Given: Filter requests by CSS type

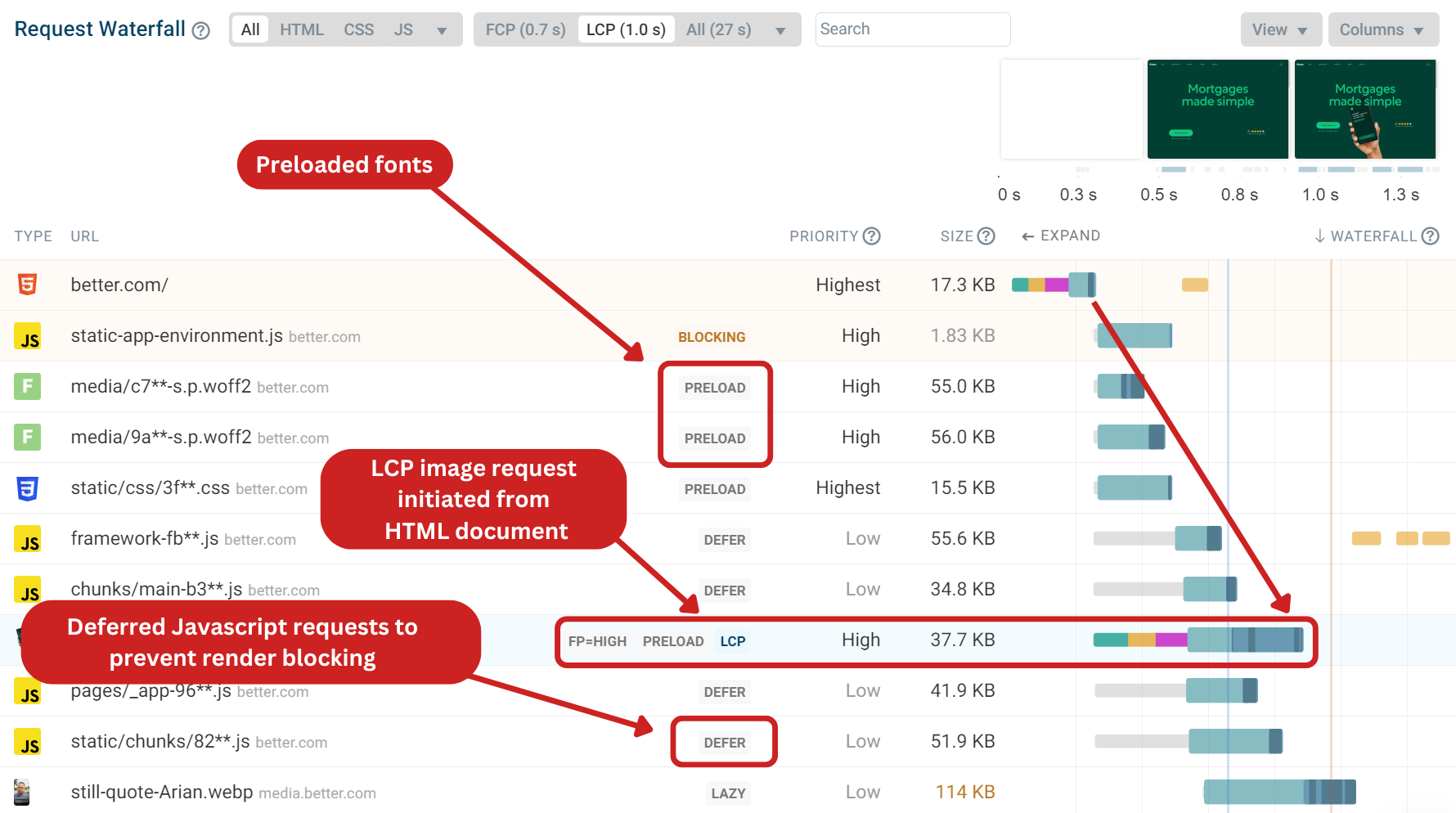Looking at the screenshot, I should click(x=358, y=29).
